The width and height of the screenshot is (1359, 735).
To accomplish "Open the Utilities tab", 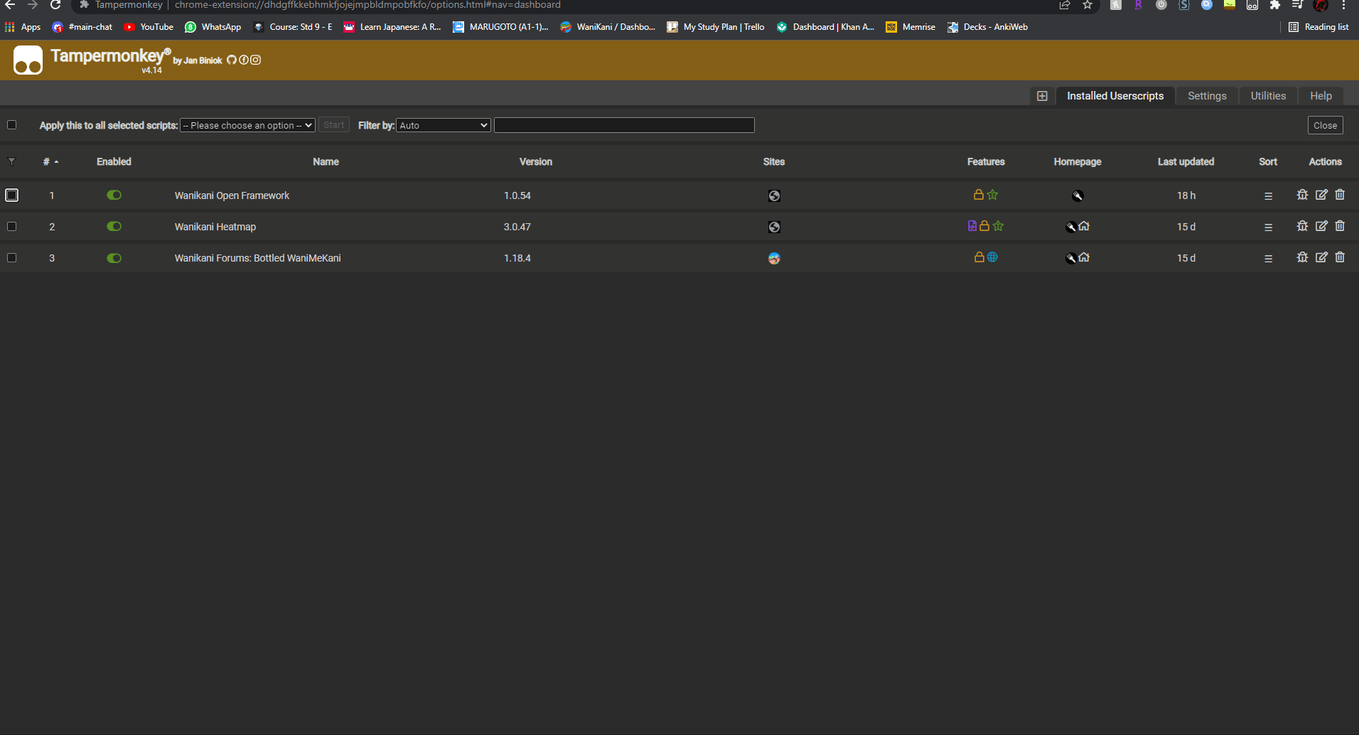I will [x=1268, y=96].
